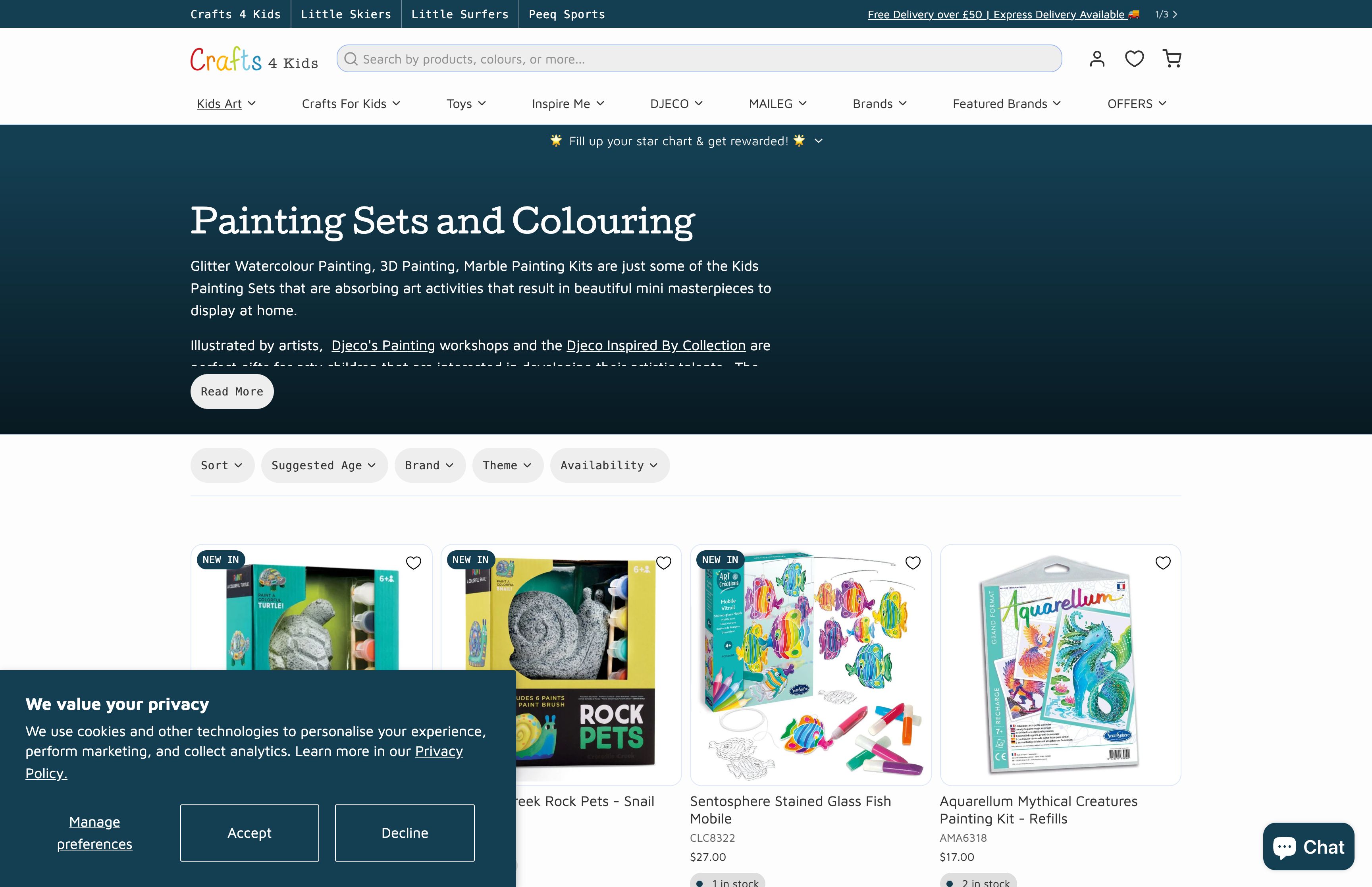Image resolution: width=1372 pixels, height=887 pixels.
Task: Open the Sort options
Action: coord(222,465)
